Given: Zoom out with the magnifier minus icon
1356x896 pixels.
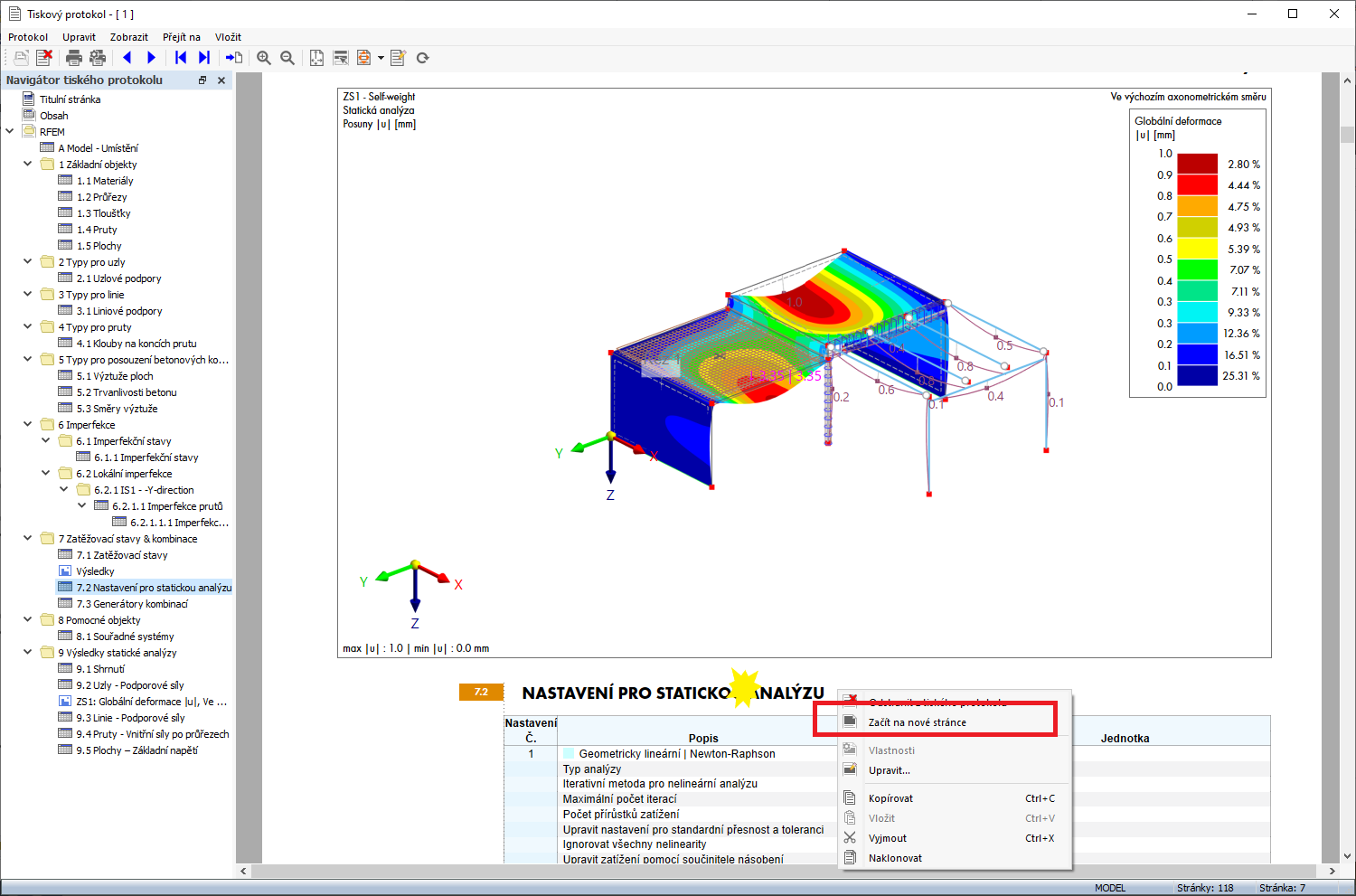Looking at the screenshot, I should tap(287, 58).
